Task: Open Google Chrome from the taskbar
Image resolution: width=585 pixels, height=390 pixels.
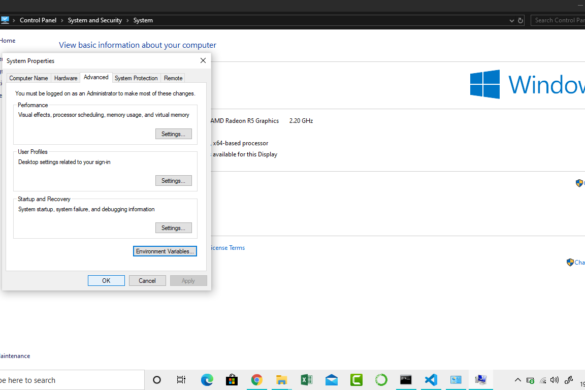Action: click(257, 380)
